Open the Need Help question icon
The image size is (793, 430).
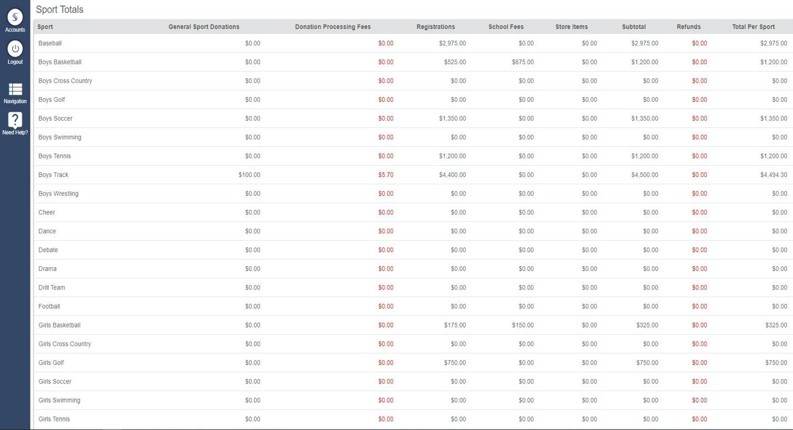click(15, 120)
